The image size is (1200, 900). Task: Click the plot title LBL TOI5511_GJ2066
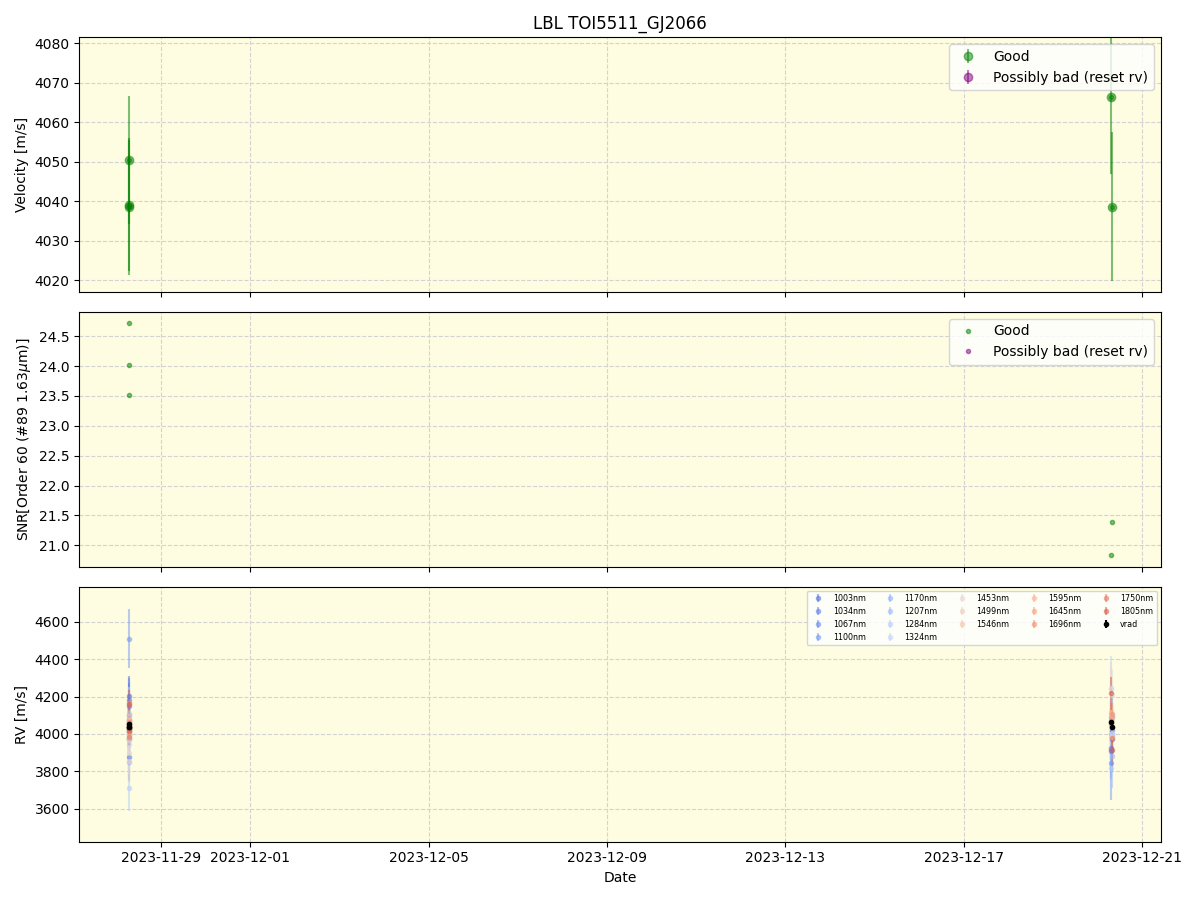(x=619, y=23)
